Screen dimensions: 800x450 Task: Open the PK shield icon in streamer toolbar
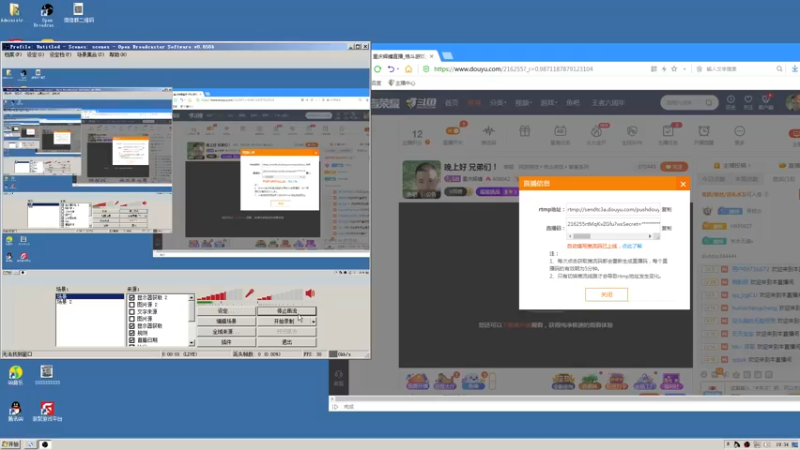pyautogui.click(x=632, y=131)
